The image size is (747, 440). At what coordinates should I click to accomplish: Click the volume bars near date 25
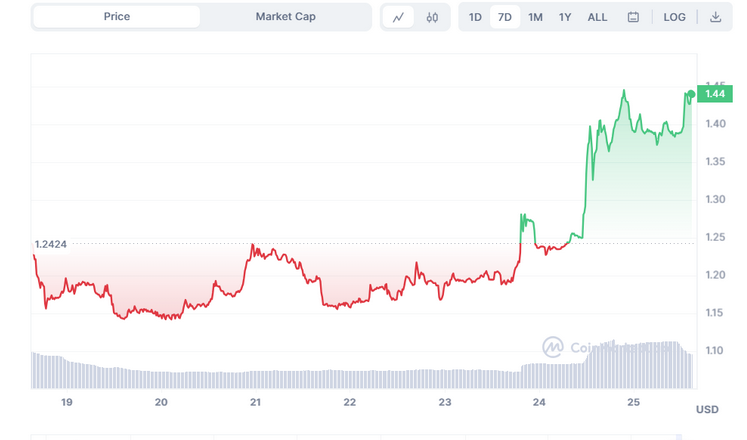tap(634, 364)
